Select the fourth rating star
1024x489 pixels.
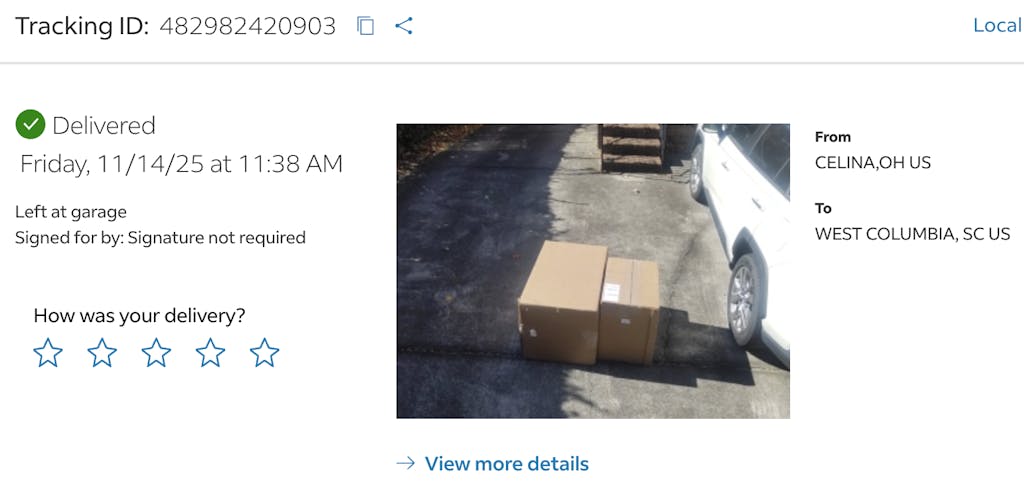point(211,353)
